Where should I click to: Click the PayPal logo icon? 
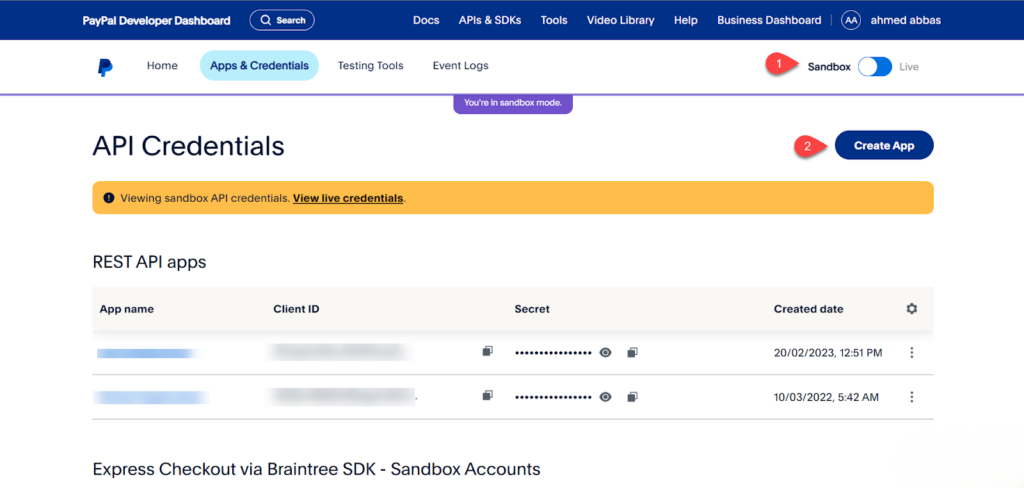click(105, 67)
